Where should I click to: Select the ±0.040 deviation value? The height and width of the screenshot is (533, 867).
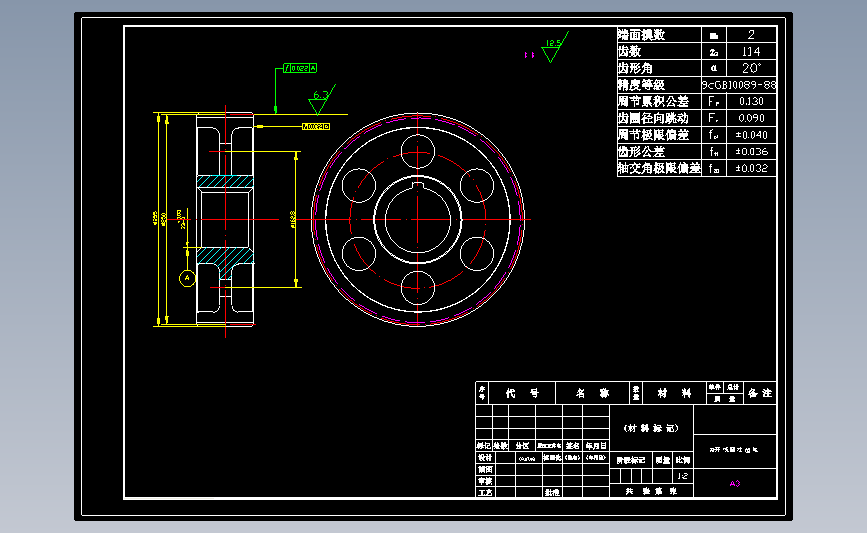(751, 135)
